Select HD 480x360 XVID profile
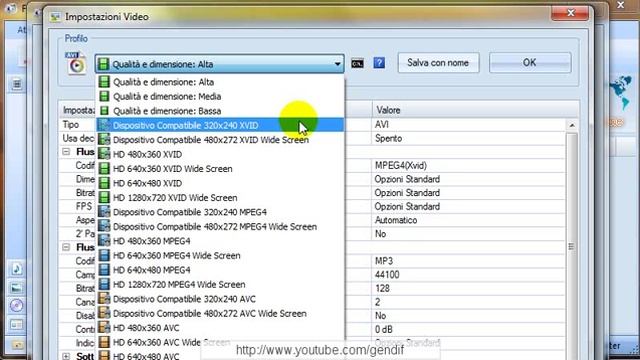The width and height of the screenshot is (640, 360). (220, 154)
